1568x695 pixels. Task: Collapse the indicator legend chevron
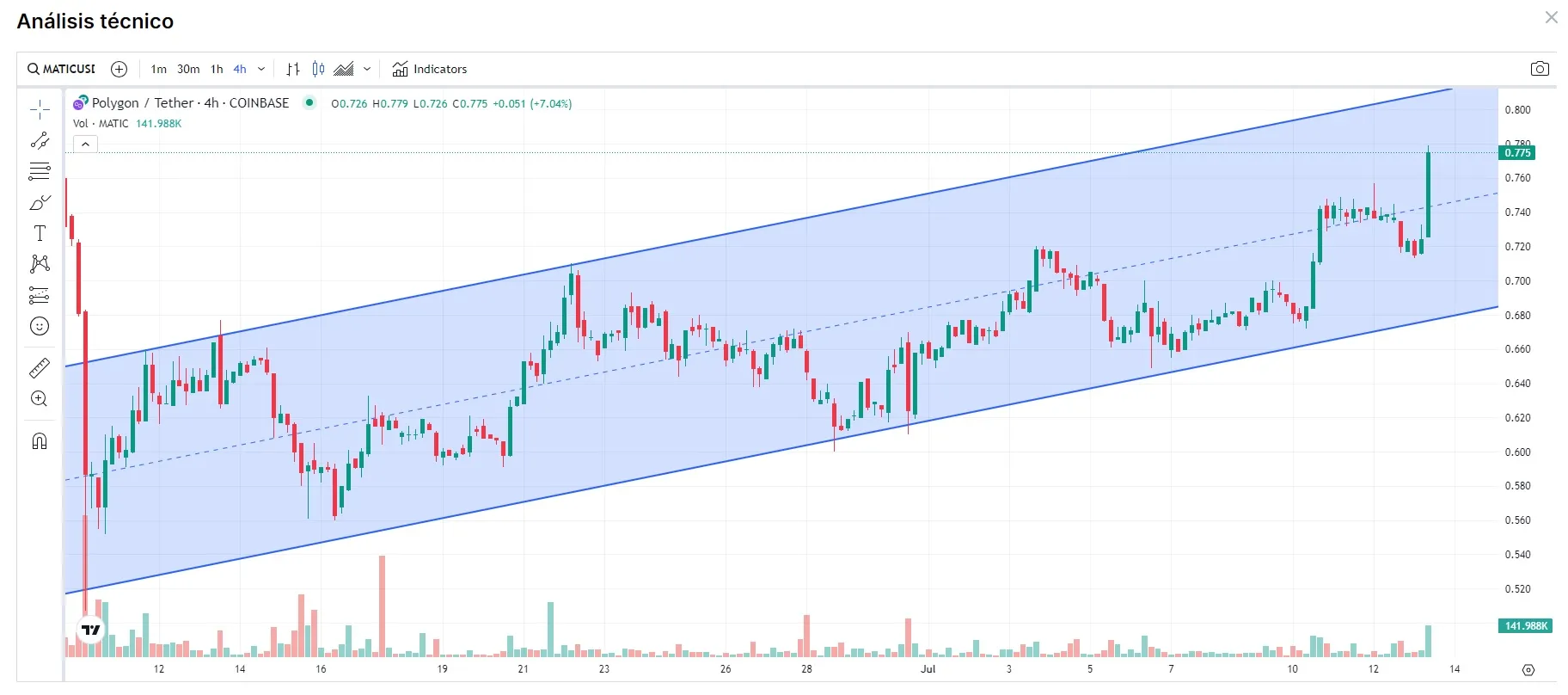[85, 145]
